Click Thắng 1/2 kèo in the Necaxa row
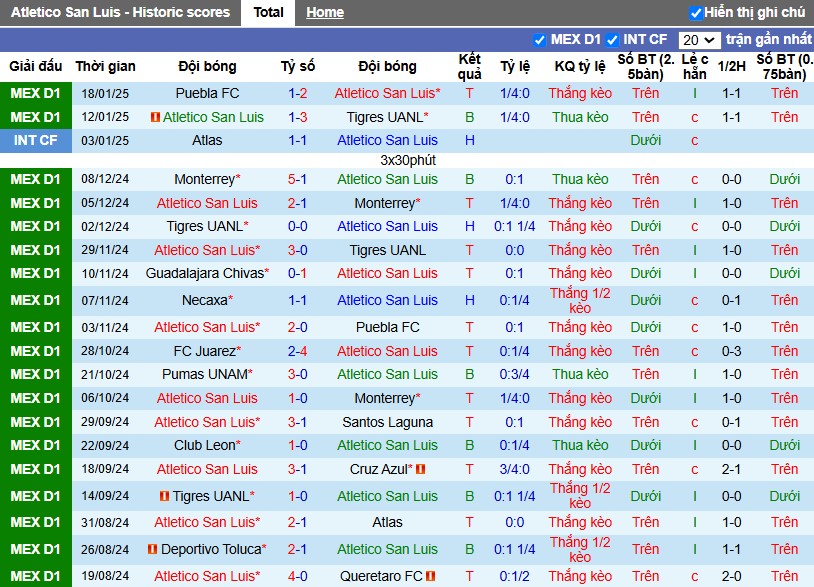814x587 pixels. coord(580,301)
